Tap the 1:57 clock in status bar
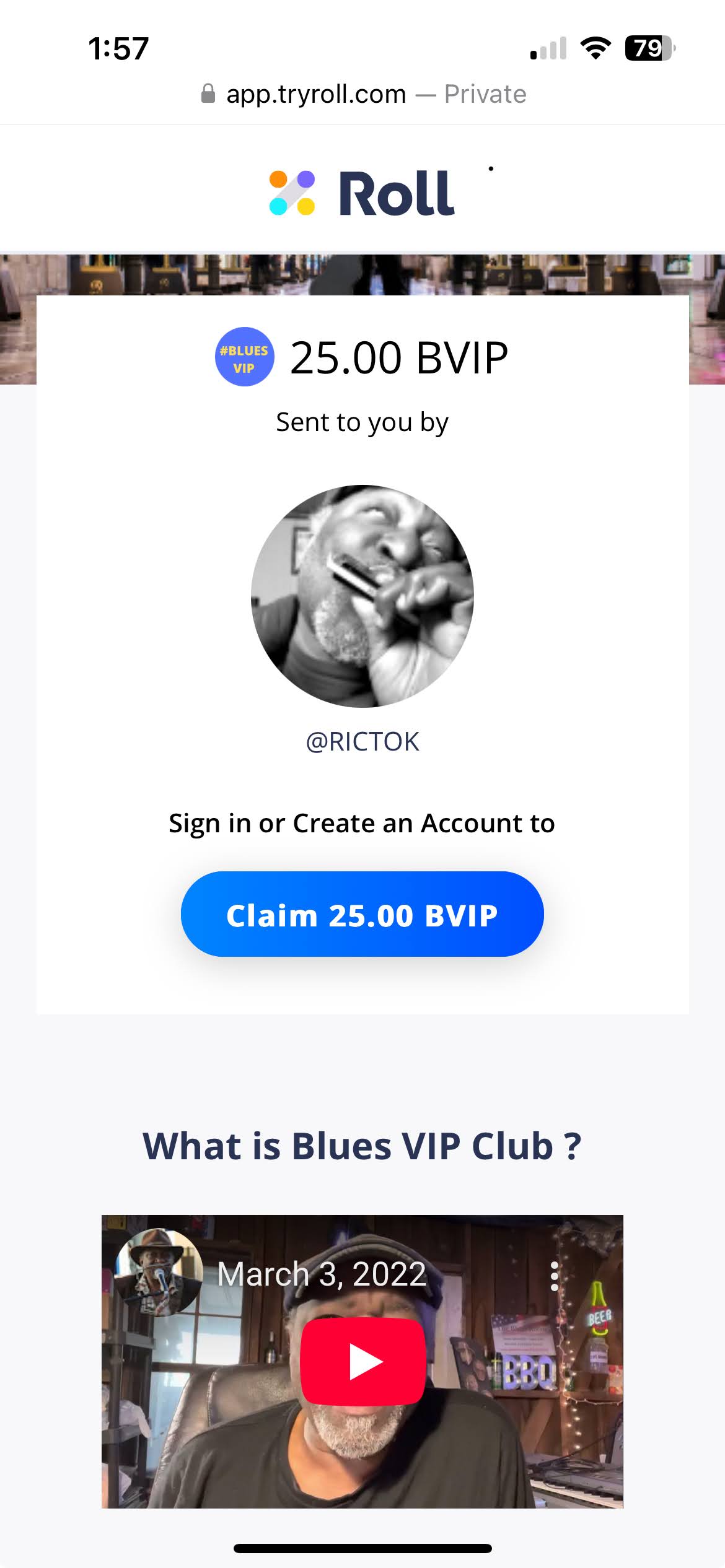 coord(118,48)
